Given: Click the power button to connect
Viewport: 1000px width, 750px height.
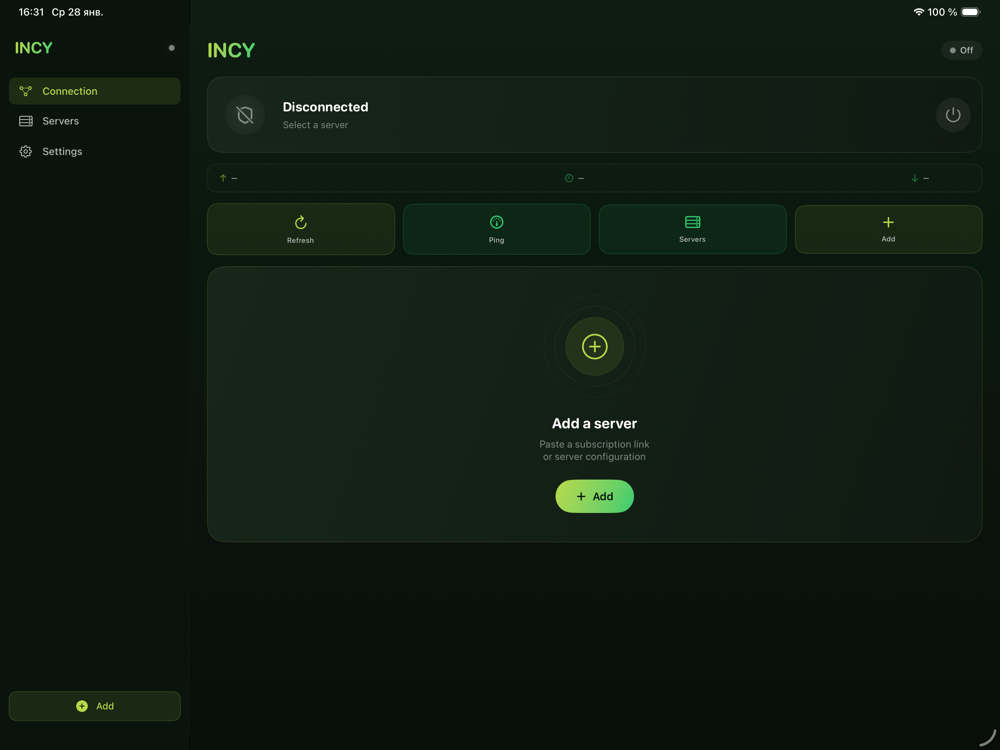Looking at the screenshot, I should click(x=952, y=115).
